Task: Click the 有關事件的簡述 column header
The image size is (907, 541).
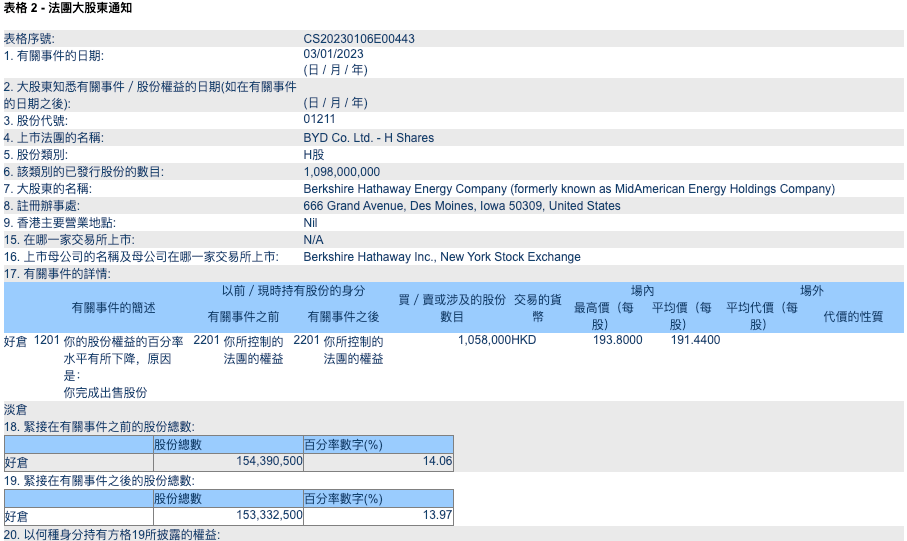Action: tap(113, 308)
